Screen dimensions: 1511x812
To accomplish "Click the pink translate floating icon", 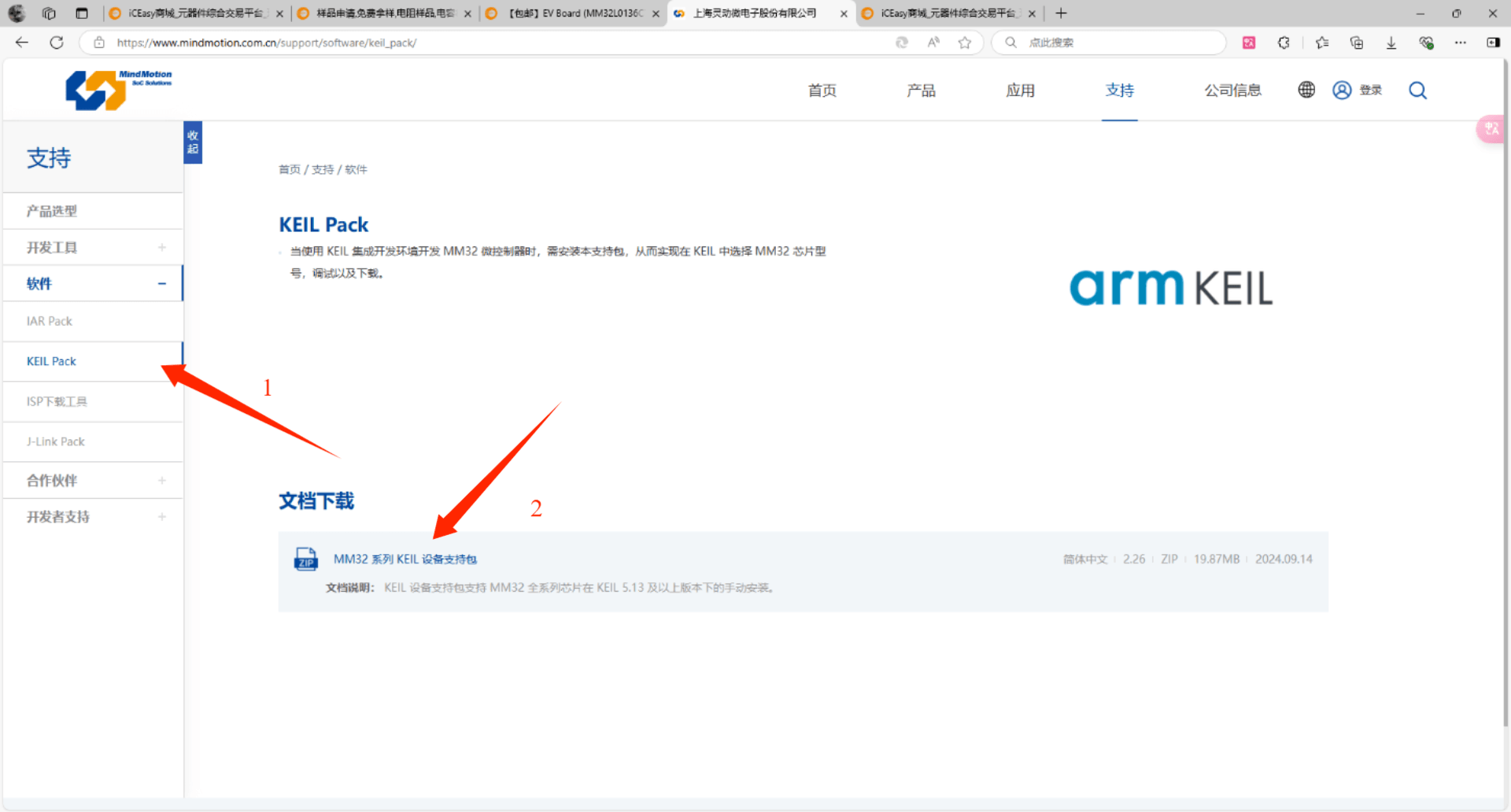I will [1491, 129].
